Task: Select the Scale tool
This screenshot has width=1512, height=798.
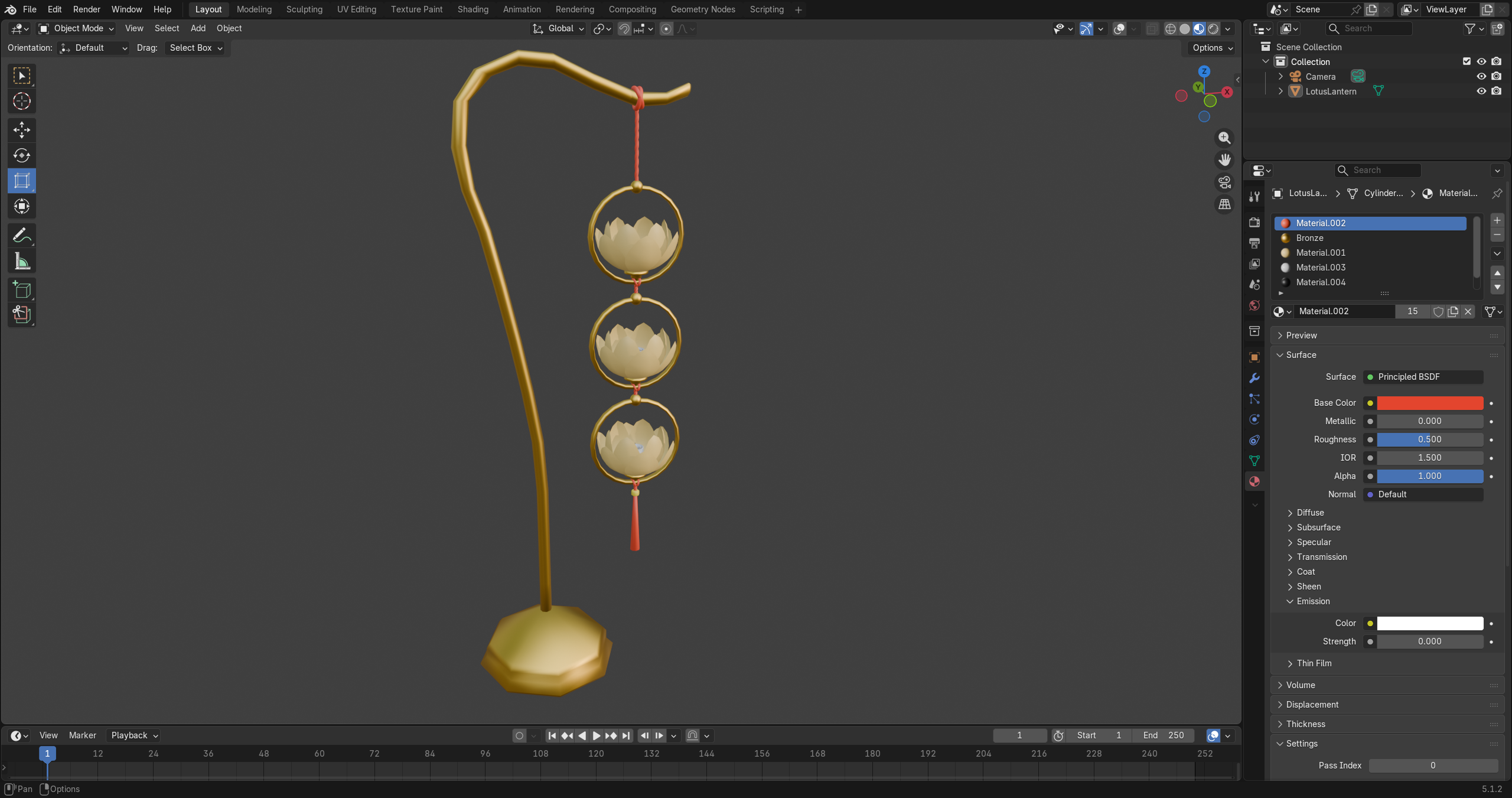Action: click(22, 181)
